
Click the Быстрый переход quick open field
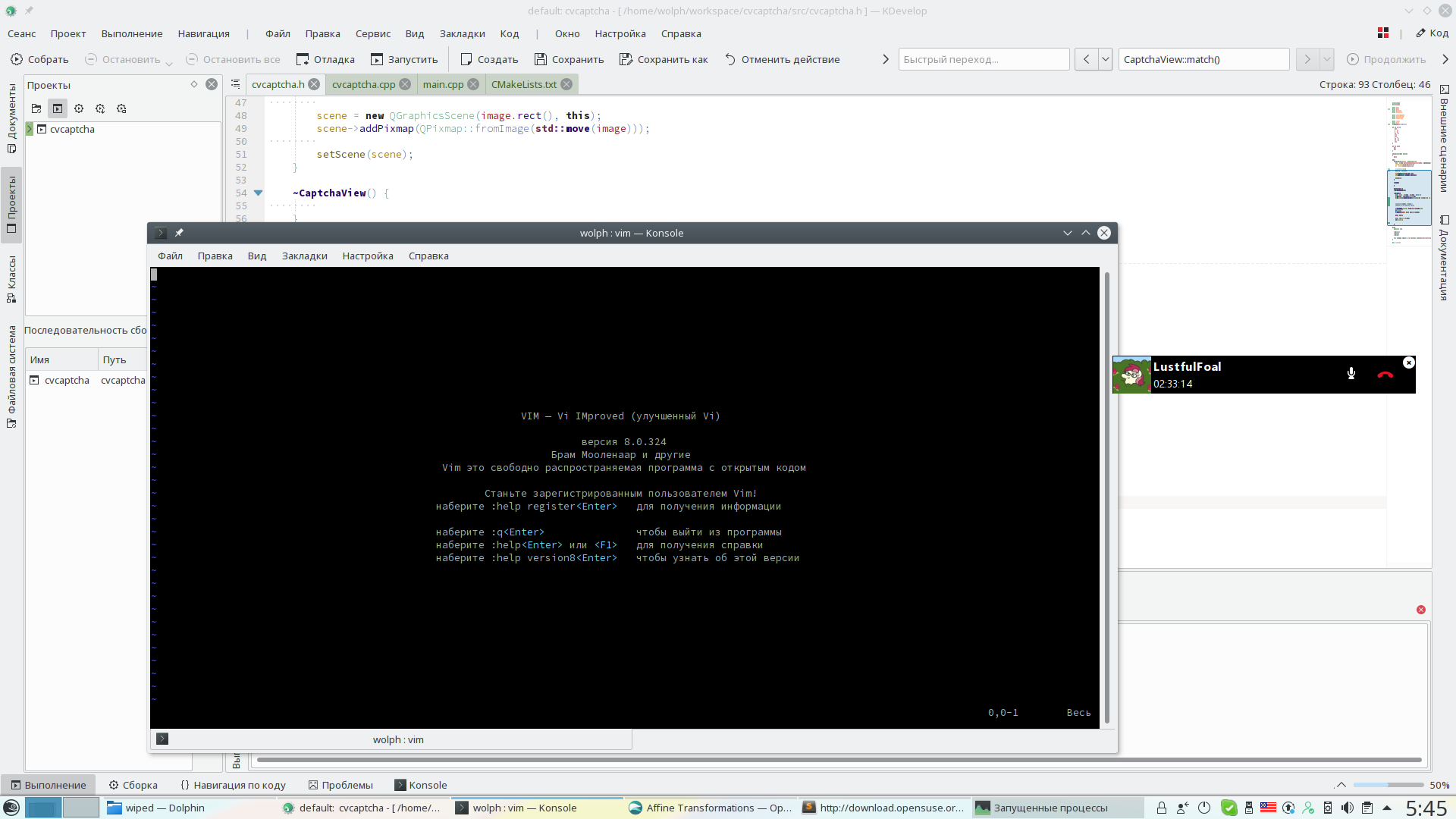click(984, 59)
